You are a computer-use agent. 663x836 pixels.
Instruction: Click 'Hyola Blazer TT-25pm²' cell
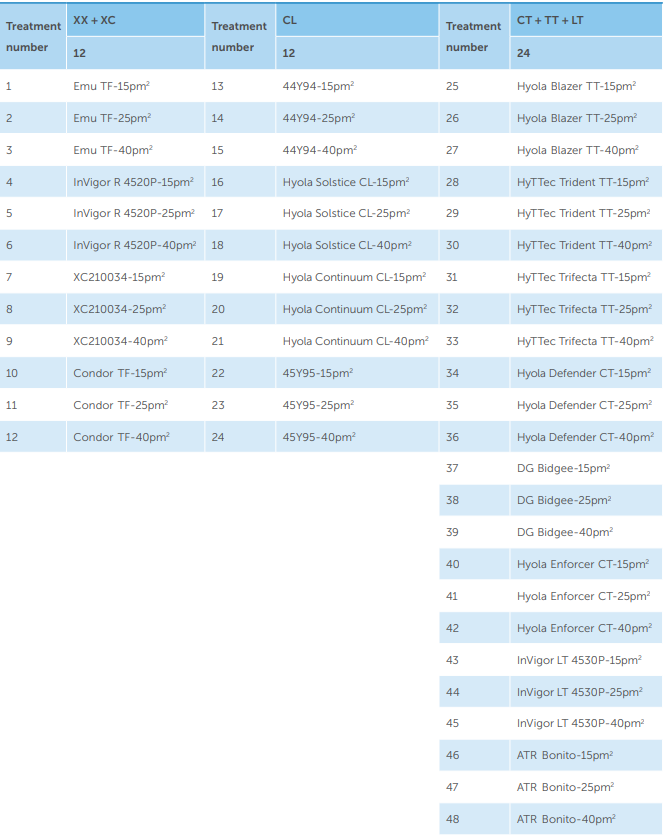586,118
